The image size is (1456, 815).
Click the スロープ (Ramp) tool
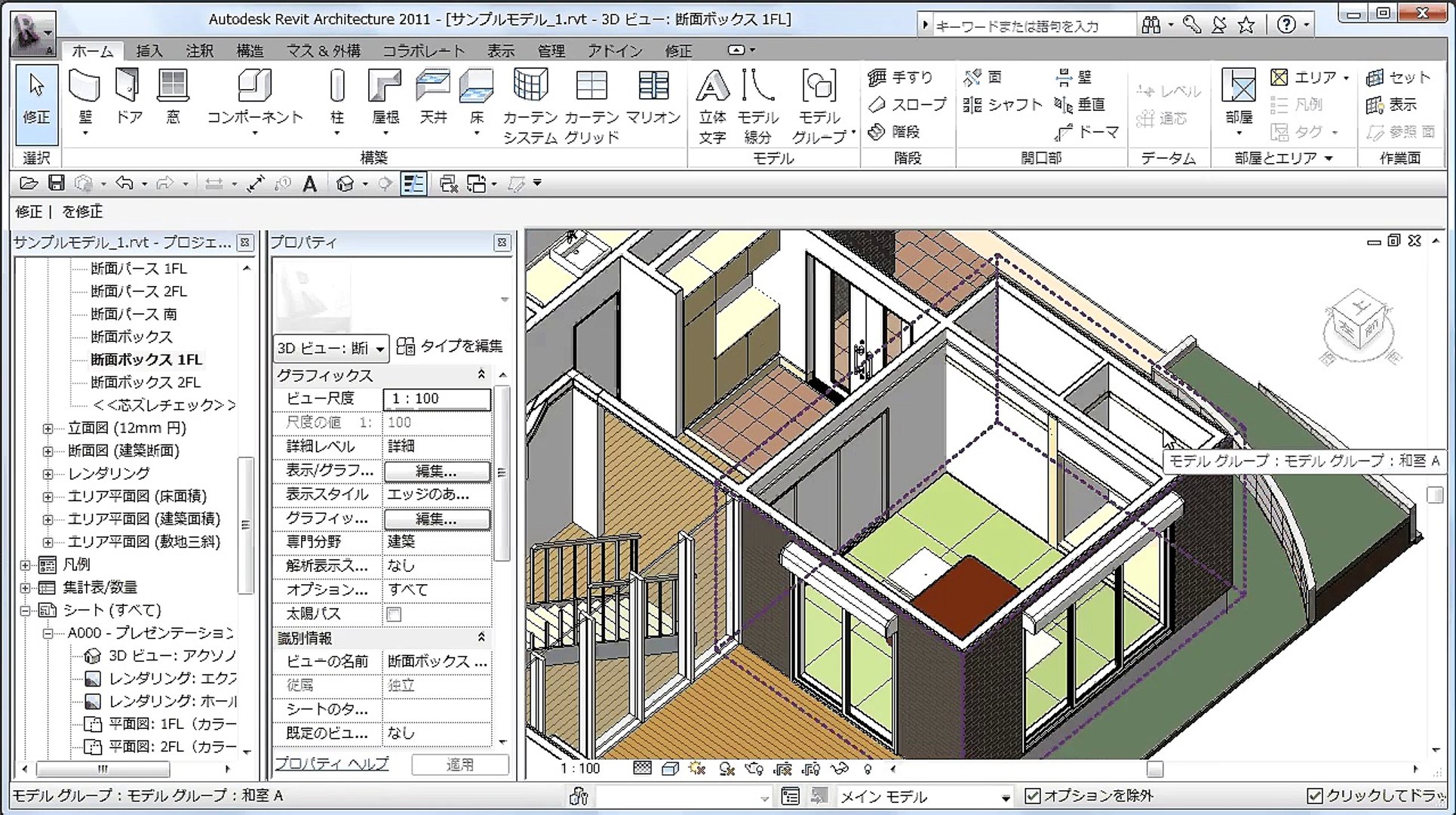pos(907,104)
